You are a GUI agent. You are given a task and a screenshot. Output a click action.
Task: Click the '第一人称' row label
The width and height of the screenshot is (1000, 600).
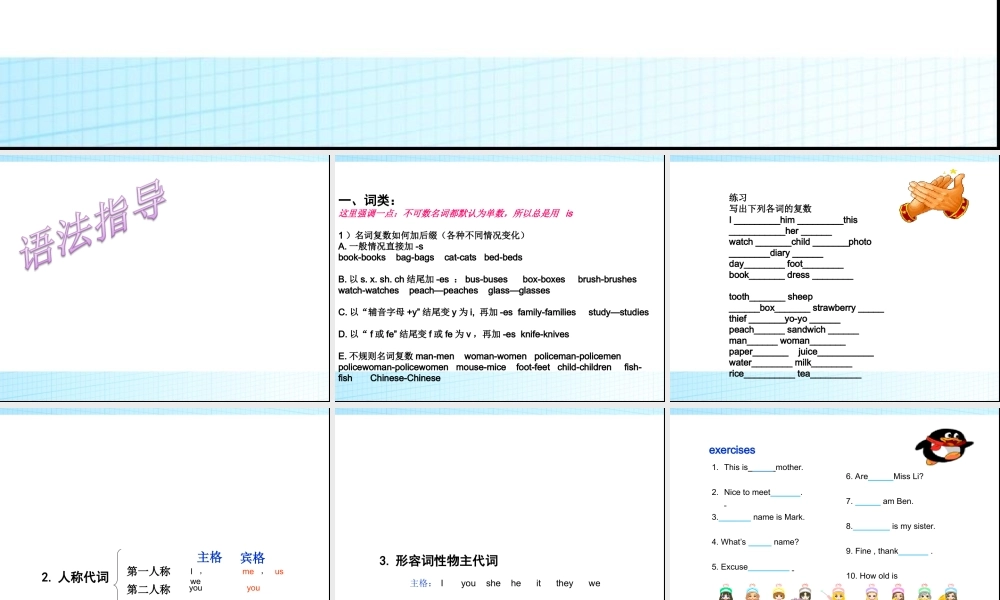coord(149,571)
